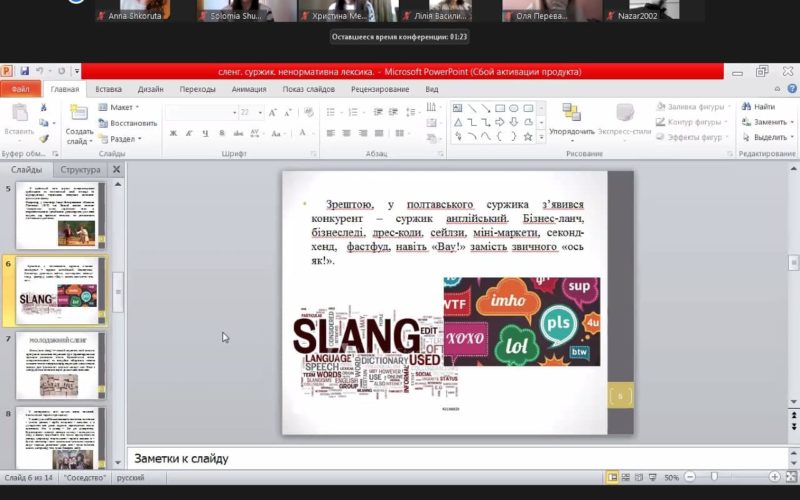
Task: Select the rectangle shape in shapes gallery
Action: click(500, 108)
